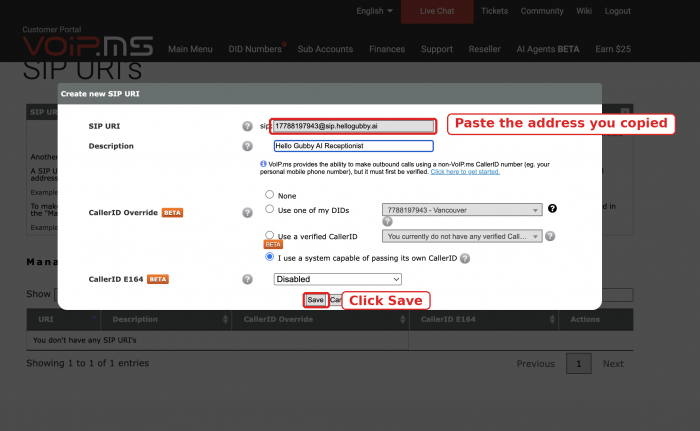Screen dimensions: 700x431
Task: Sort table by CallerID E164 column
Action: [483, 319]
